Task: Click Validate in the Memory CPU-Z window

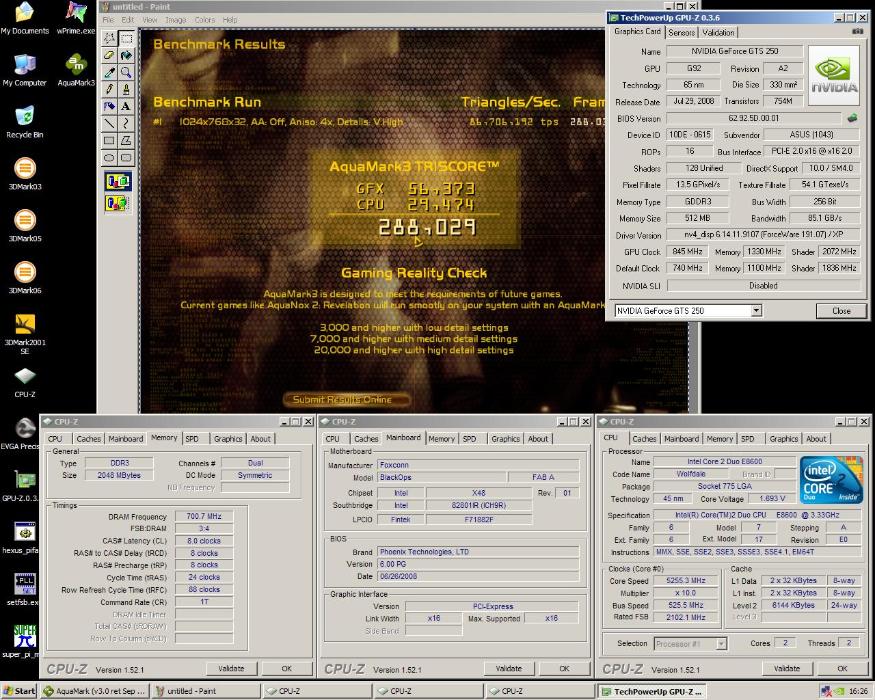Action: point(231,668)
